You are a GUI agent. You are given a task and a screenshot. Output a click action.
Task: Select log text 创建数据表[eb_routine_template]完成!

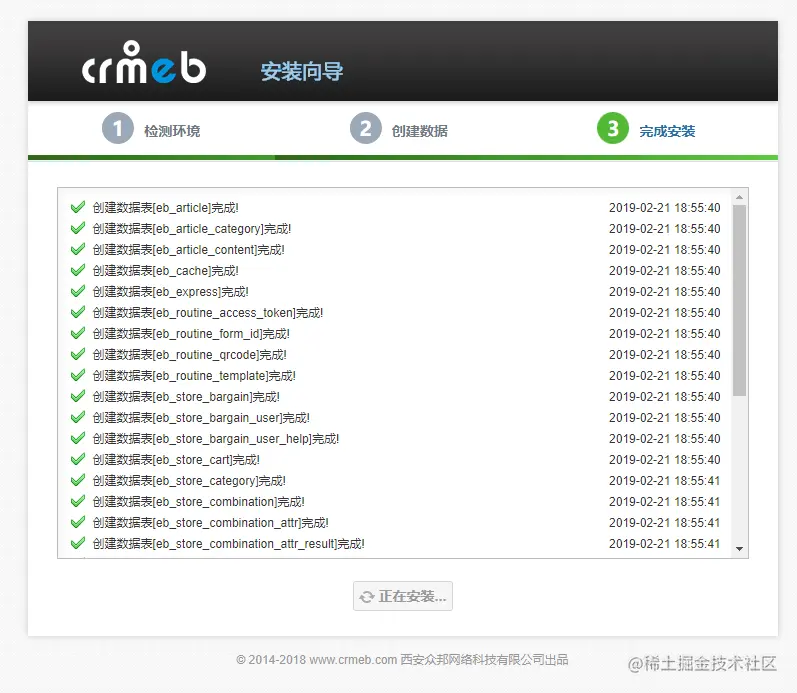194,376
